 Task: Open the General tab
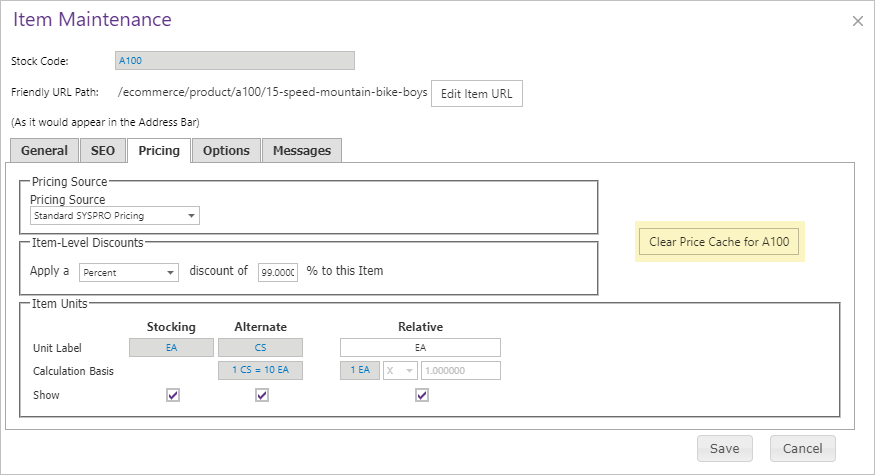(44, 151)
